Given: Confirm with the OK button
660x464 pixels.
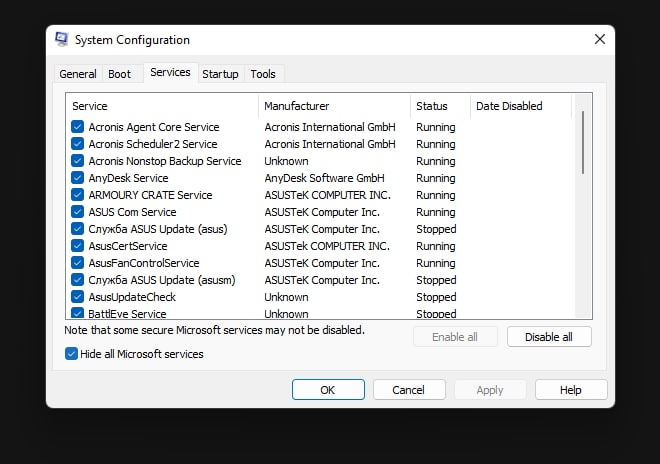Looking at the screenshot, I should (328, 389).
